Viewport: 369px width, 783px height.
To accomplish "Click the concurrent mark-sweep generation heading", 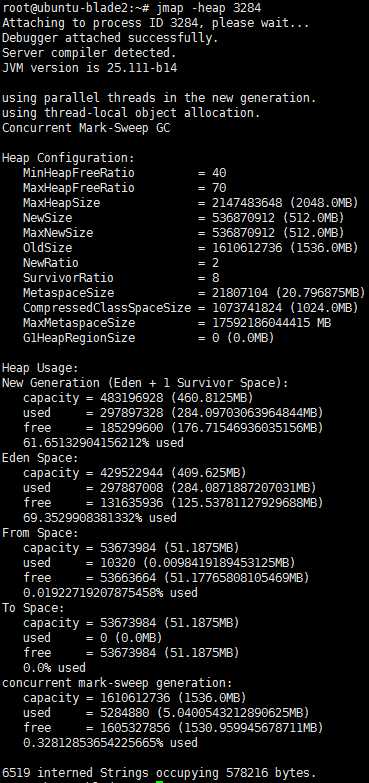I will (x=117, y=683).
